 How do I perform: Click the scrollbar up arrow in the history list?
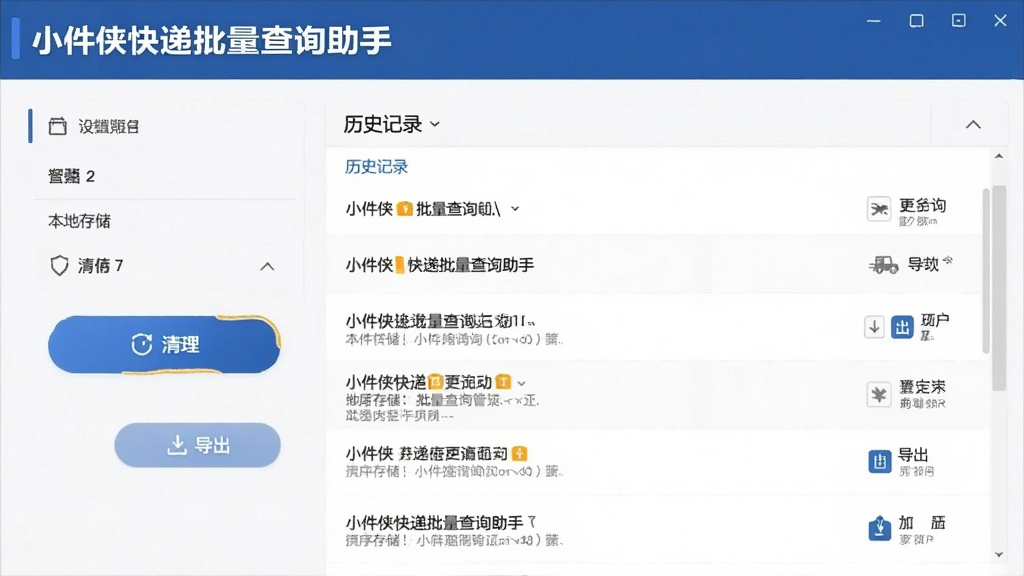999,156
